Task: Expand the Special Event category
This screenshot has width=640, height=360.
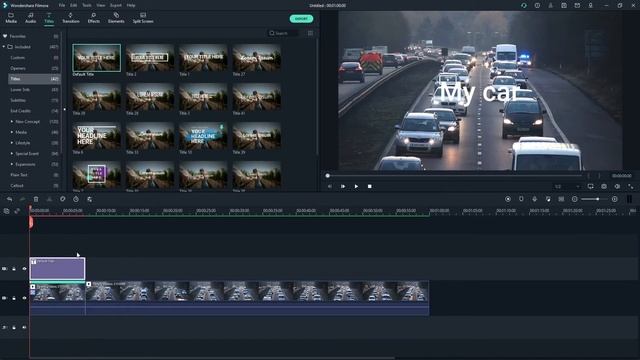Action: 12,153
